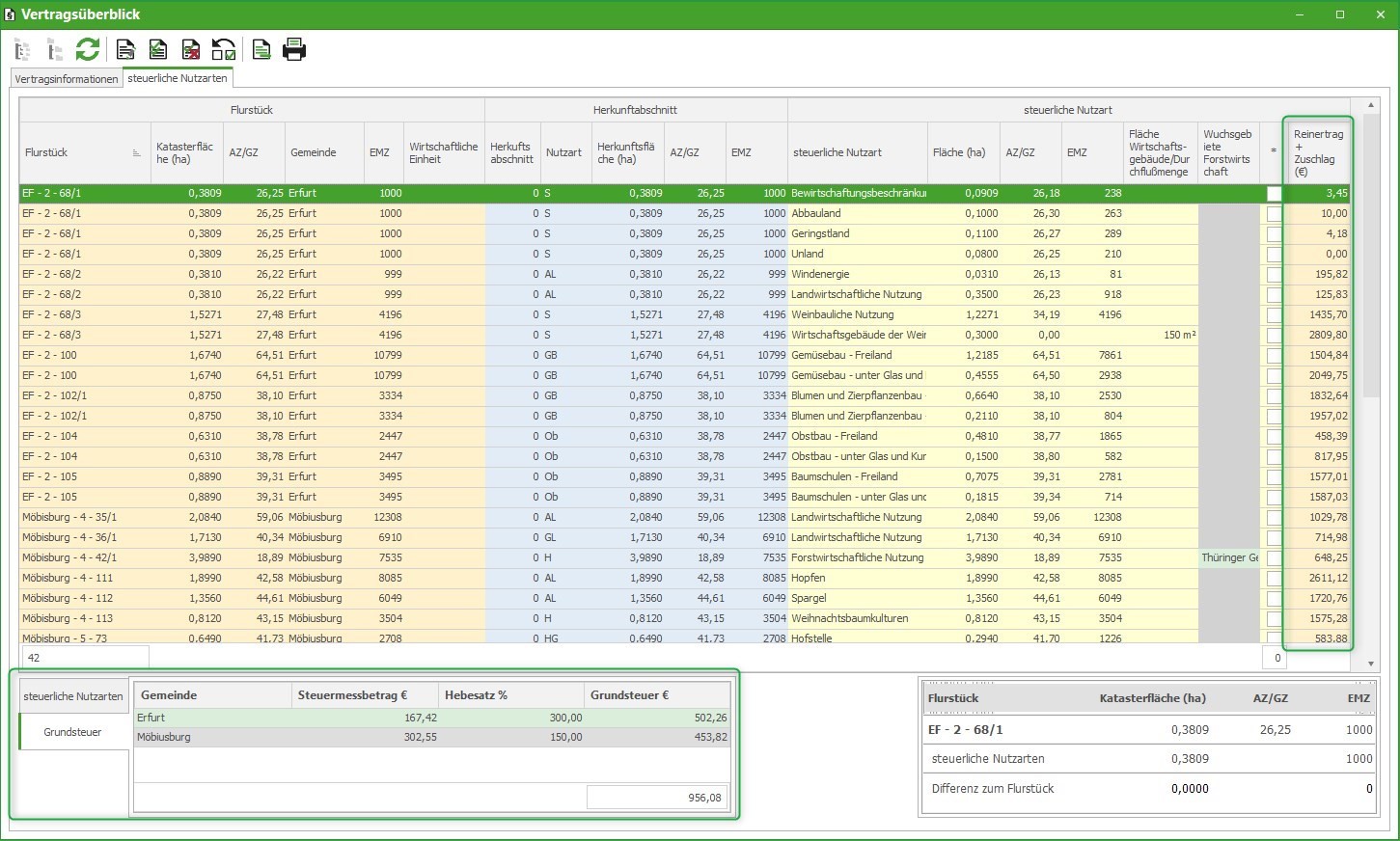Click the document with green checkmark icon
Viewport: 1400px width, 841px height.
point(158,49)
